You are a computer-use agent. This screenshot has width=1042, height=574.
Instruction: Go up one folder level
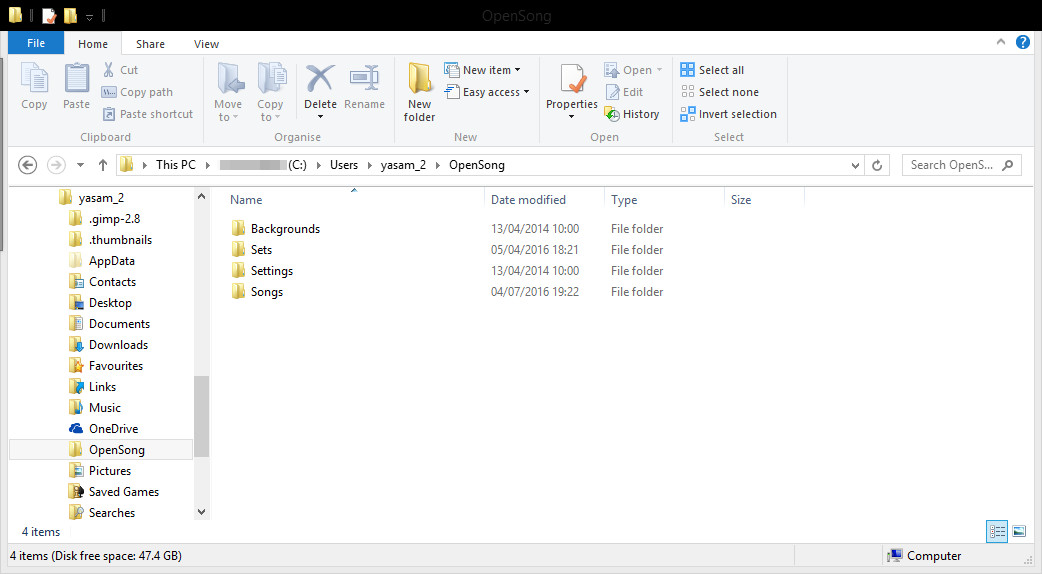coord(102,165)
